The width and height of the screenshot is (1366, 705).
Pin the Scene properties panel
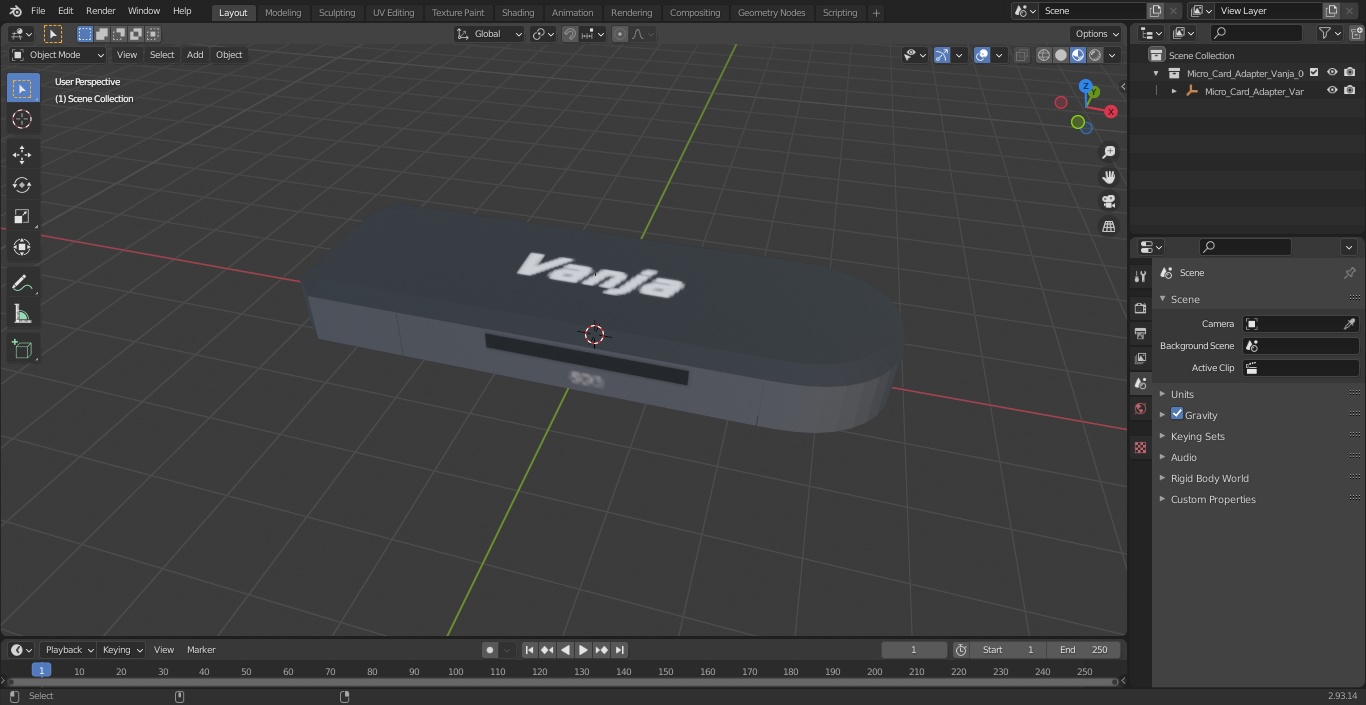(x=1349, y=273)
